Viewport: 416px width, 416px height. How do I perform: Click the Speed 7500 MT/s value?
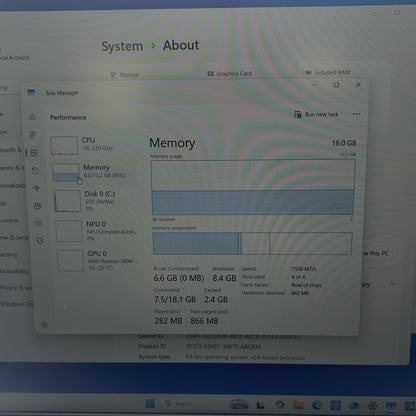(x=304, y=269)
